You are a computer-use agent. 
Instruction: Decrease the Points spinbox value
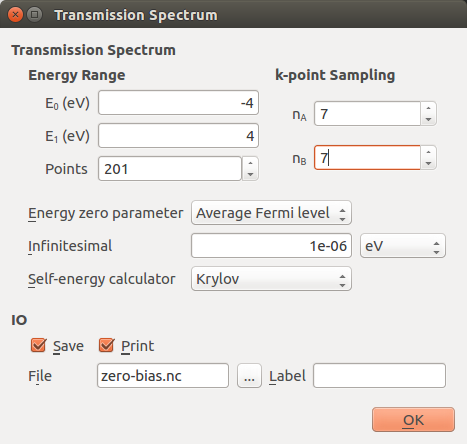click(x=250, y=175)
